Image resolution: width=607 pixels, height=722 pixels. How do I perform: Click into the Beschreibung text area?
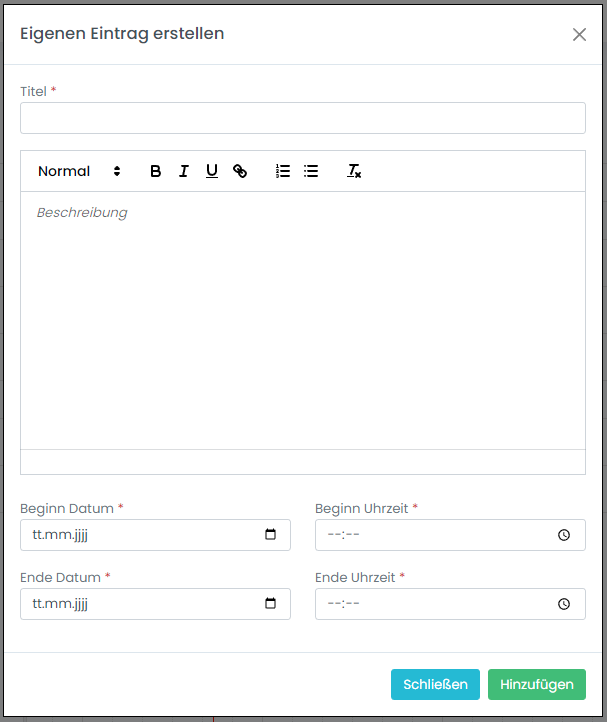tap(302, 320)
